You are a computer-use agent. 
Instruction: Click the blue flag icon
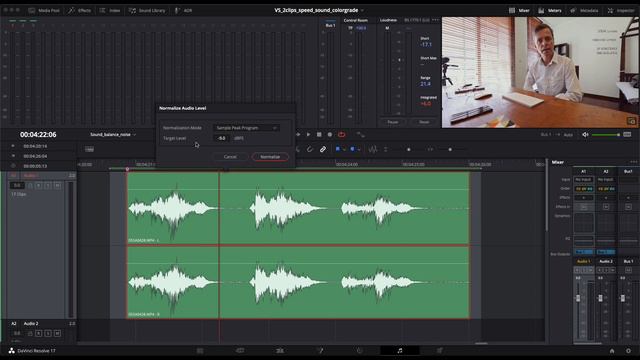(x=338, y=149)
